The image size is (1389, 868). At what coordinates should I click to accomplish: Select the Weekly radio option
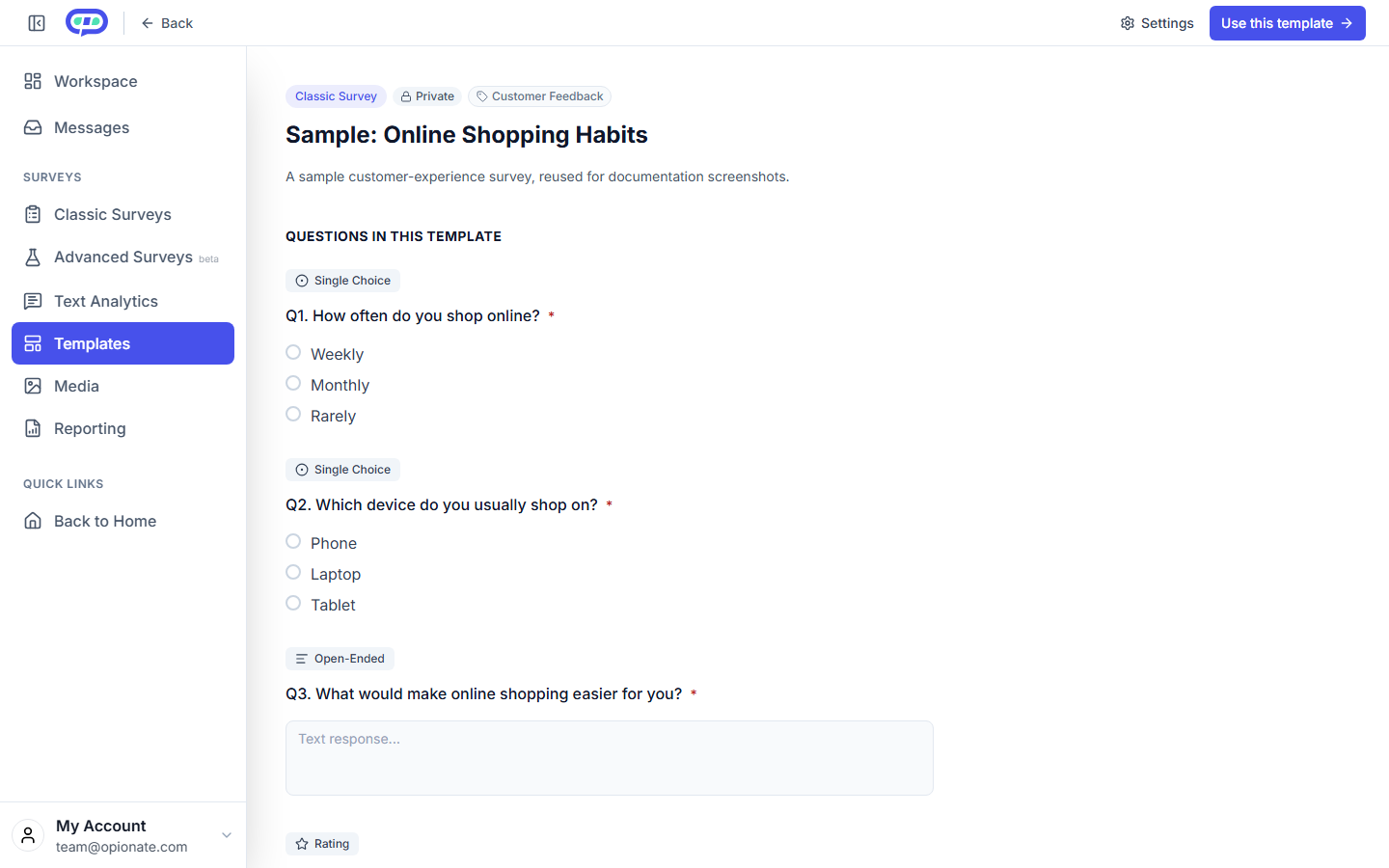click(x=293, y=352)
